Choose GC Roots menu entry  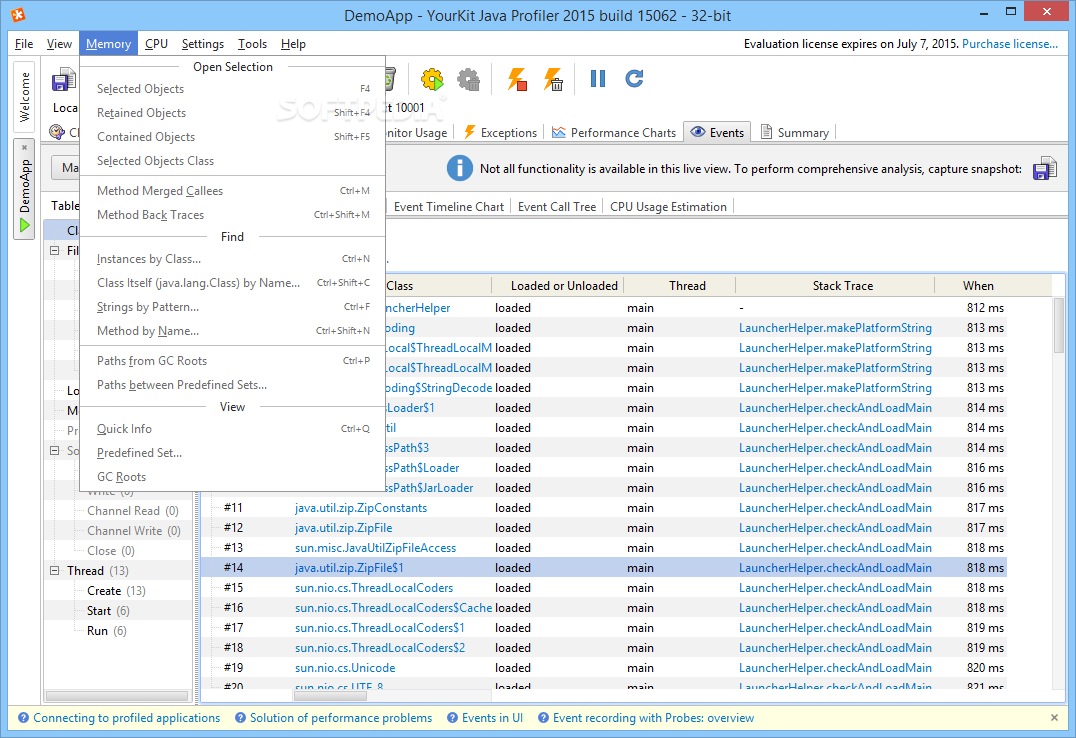[233, 476]
